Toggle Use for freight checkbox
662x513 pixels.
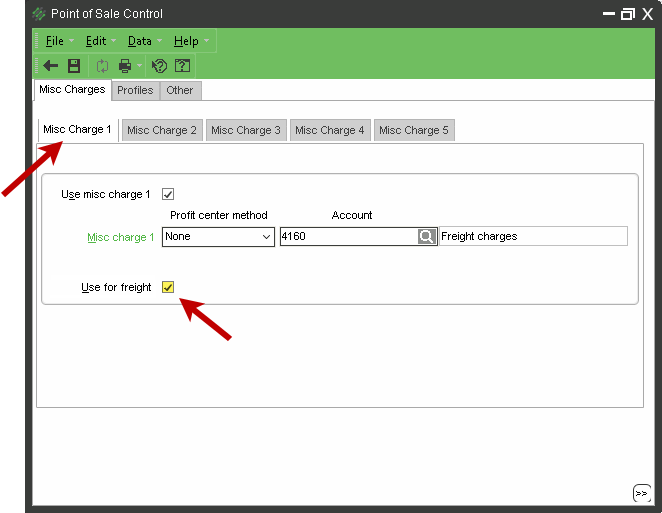(x=168, y=287)
